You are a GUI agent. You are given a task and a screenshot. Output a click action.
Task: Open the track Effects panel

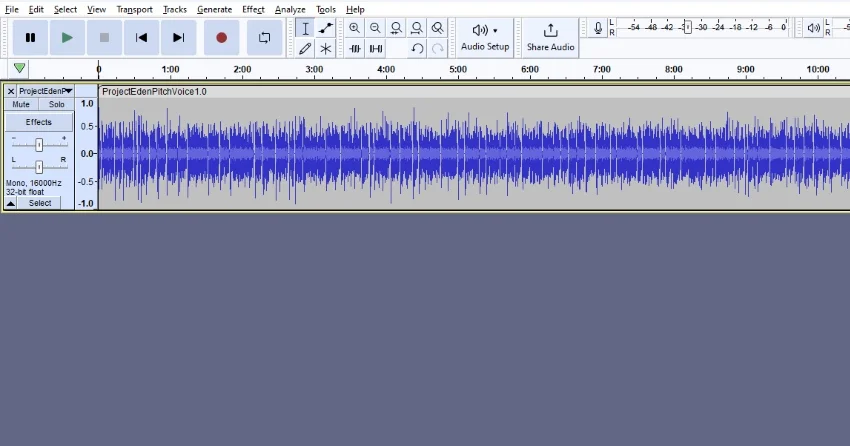[38, 122]
